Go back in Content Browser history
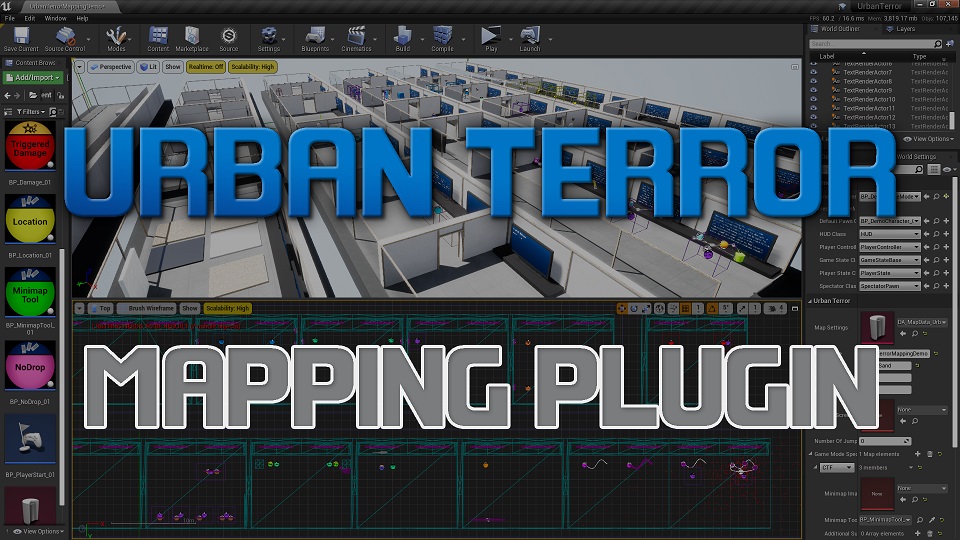The image size is (960, 540). [7, 96]
